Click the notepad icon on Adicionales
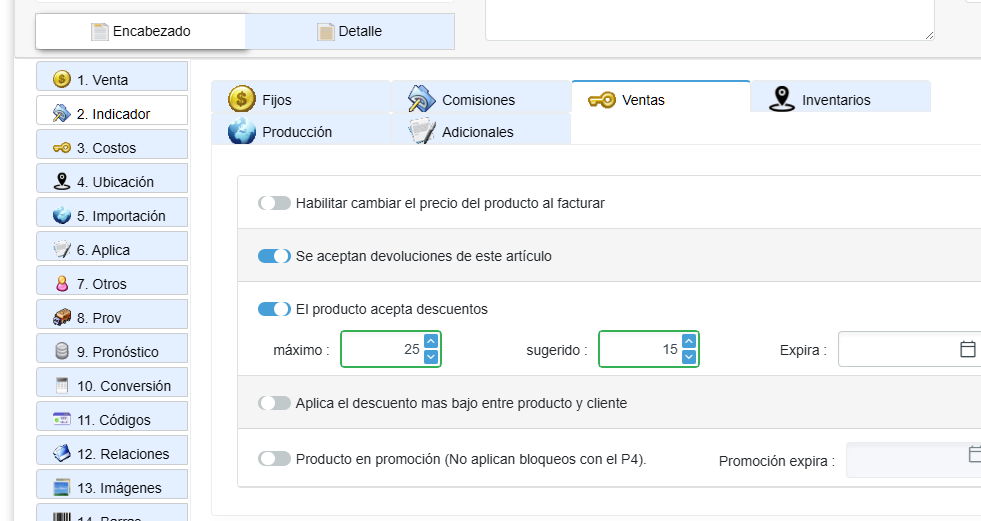The width and height of the screenshot is (981, 521). (422, 131)
